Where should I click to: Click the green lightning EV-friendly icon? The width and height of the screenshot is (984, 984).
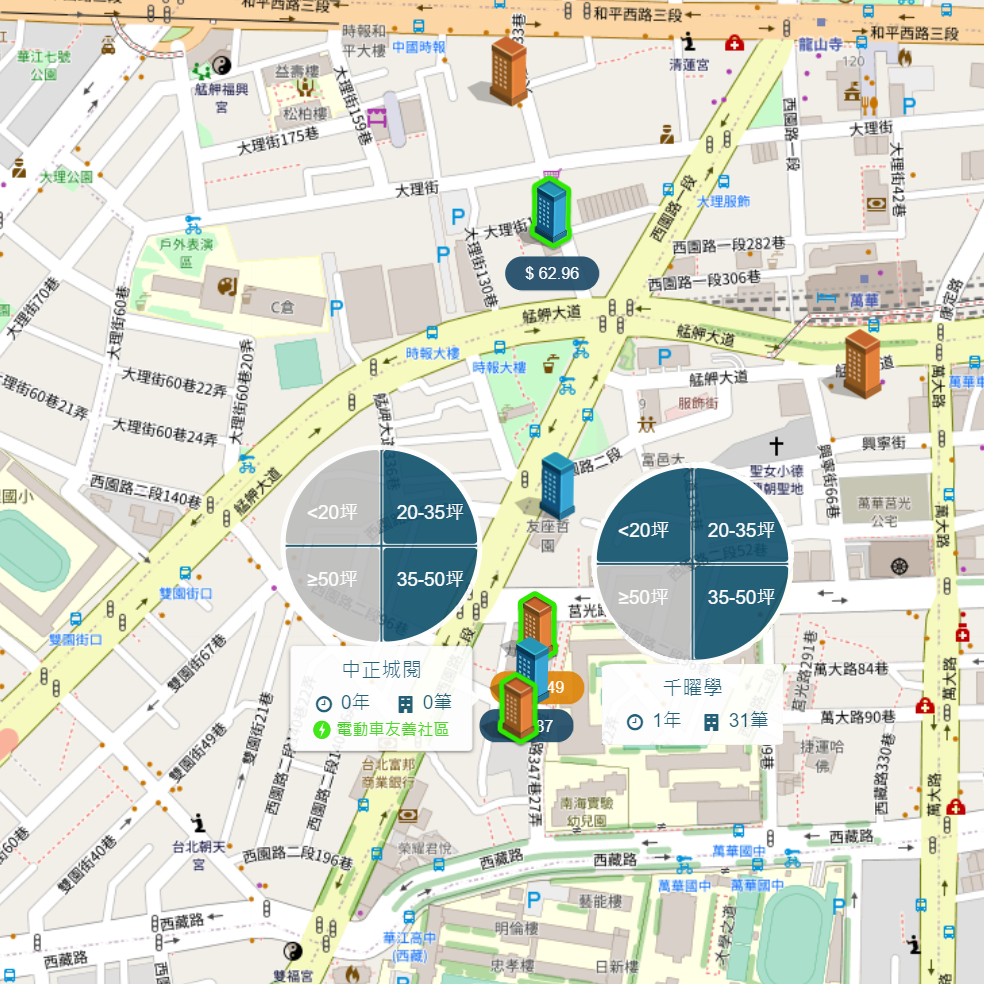click(322, 730)
